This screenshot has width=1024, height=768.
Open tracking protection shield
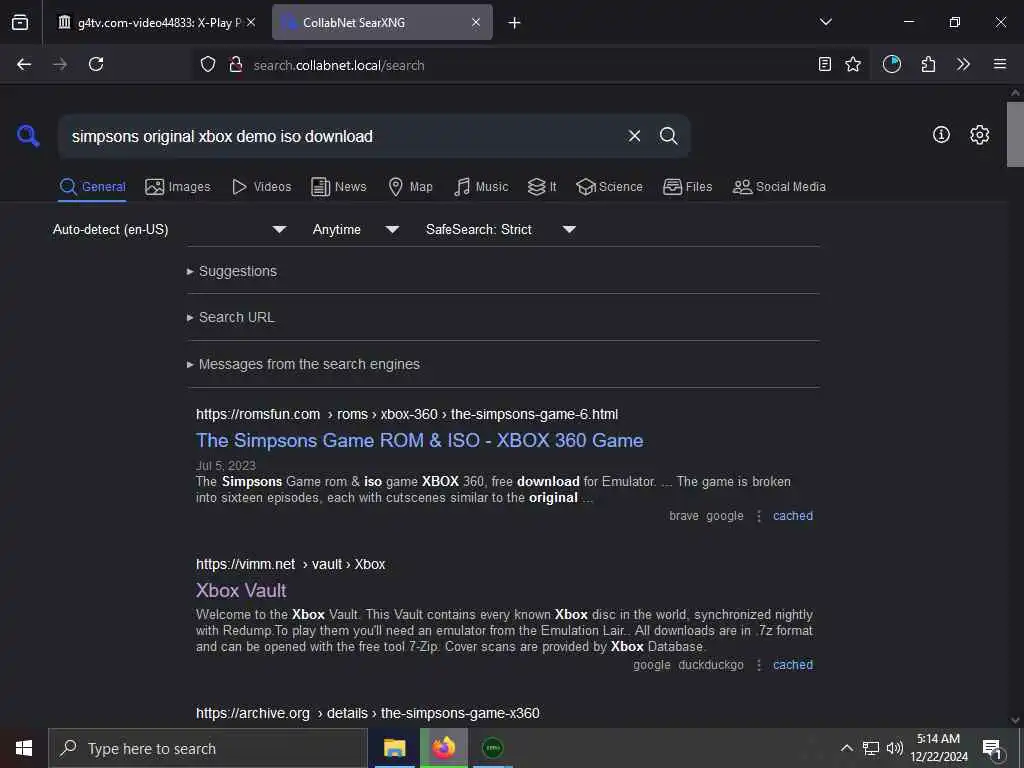(208, 64)
